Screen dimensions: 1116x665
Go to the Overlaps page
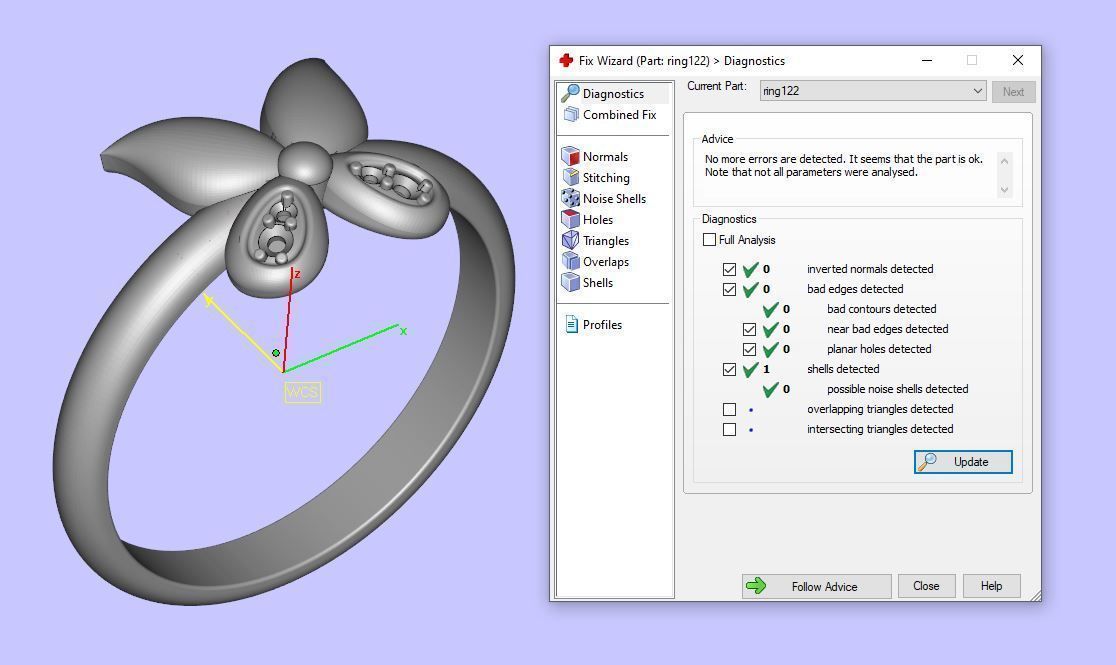pyautogui.click(x=606, y=261)
